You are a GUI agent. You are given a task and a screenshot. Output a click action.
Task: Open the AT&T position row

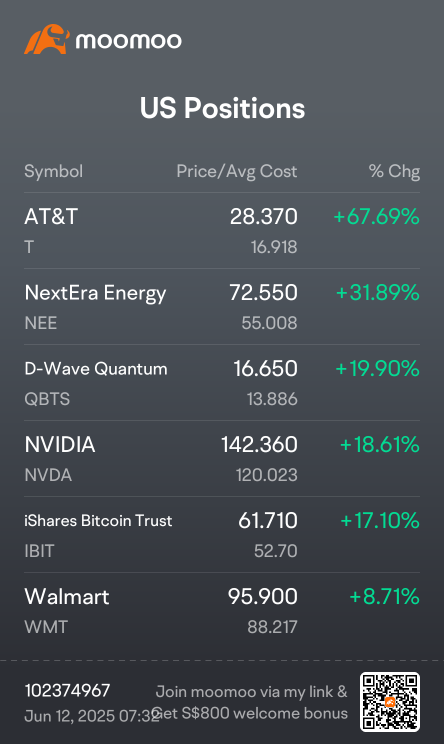click(222, 231)
